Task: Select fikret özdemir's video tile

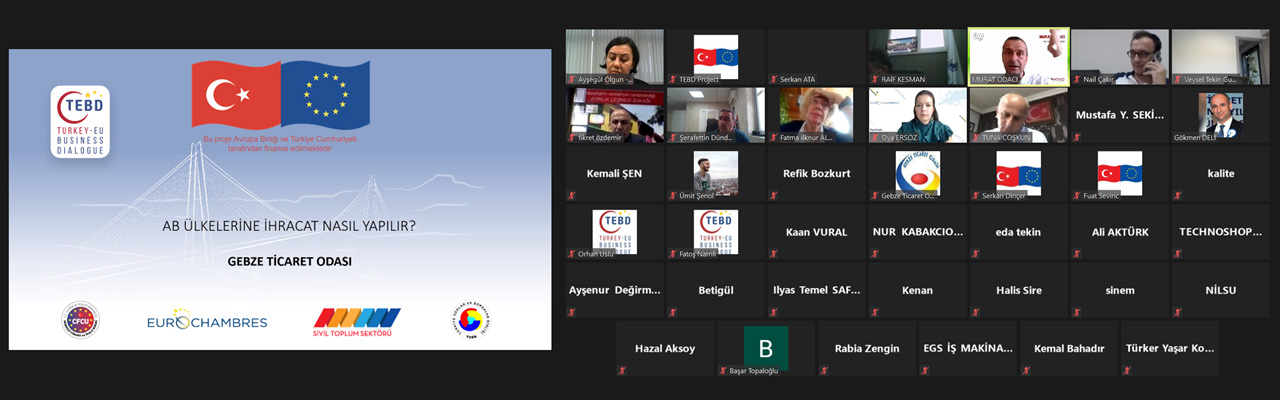Action: coord(615,115)
